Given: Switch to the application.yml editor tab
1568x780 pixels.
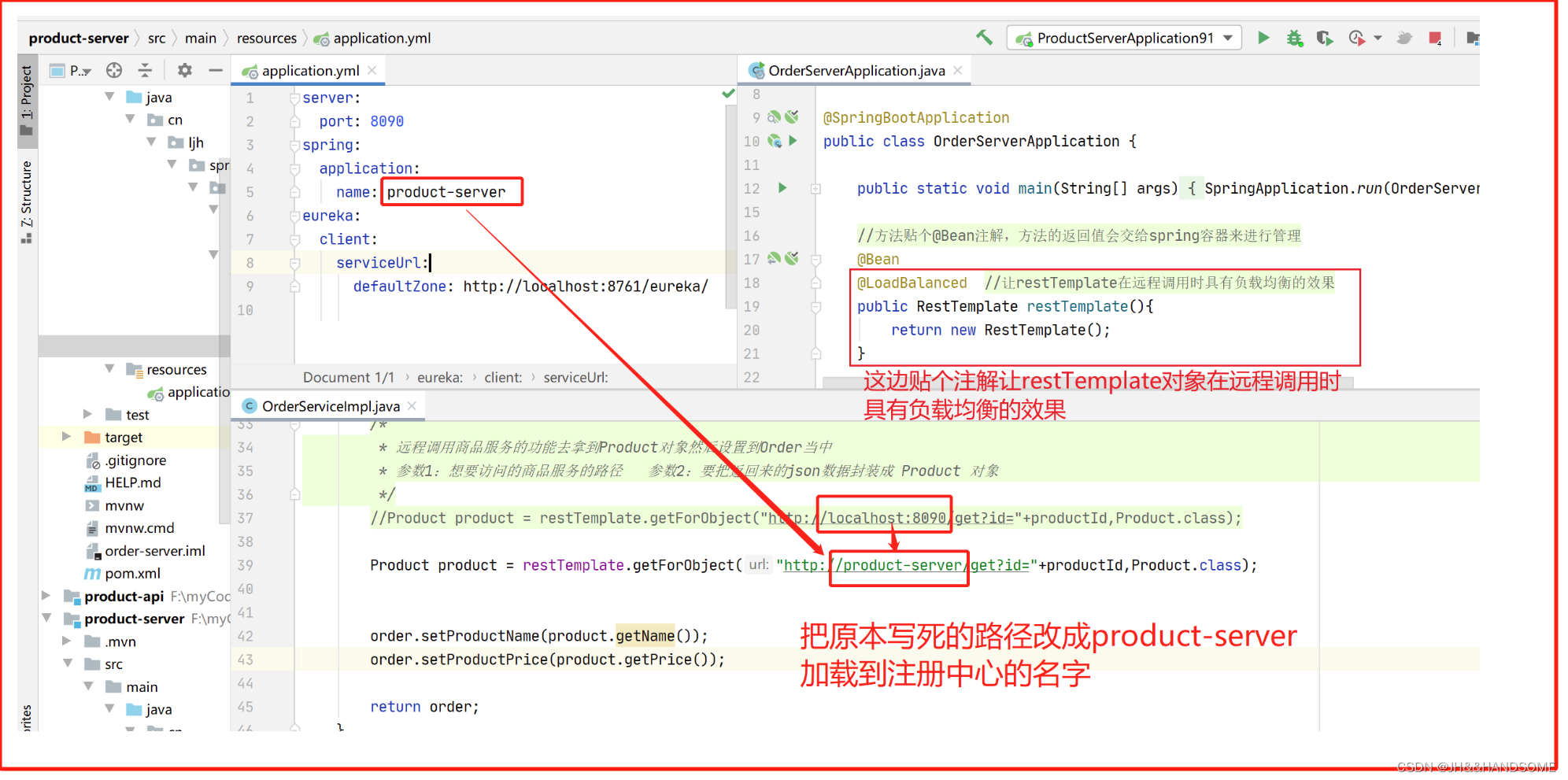Looking at the screenshot, I should [x=310, y=70].
